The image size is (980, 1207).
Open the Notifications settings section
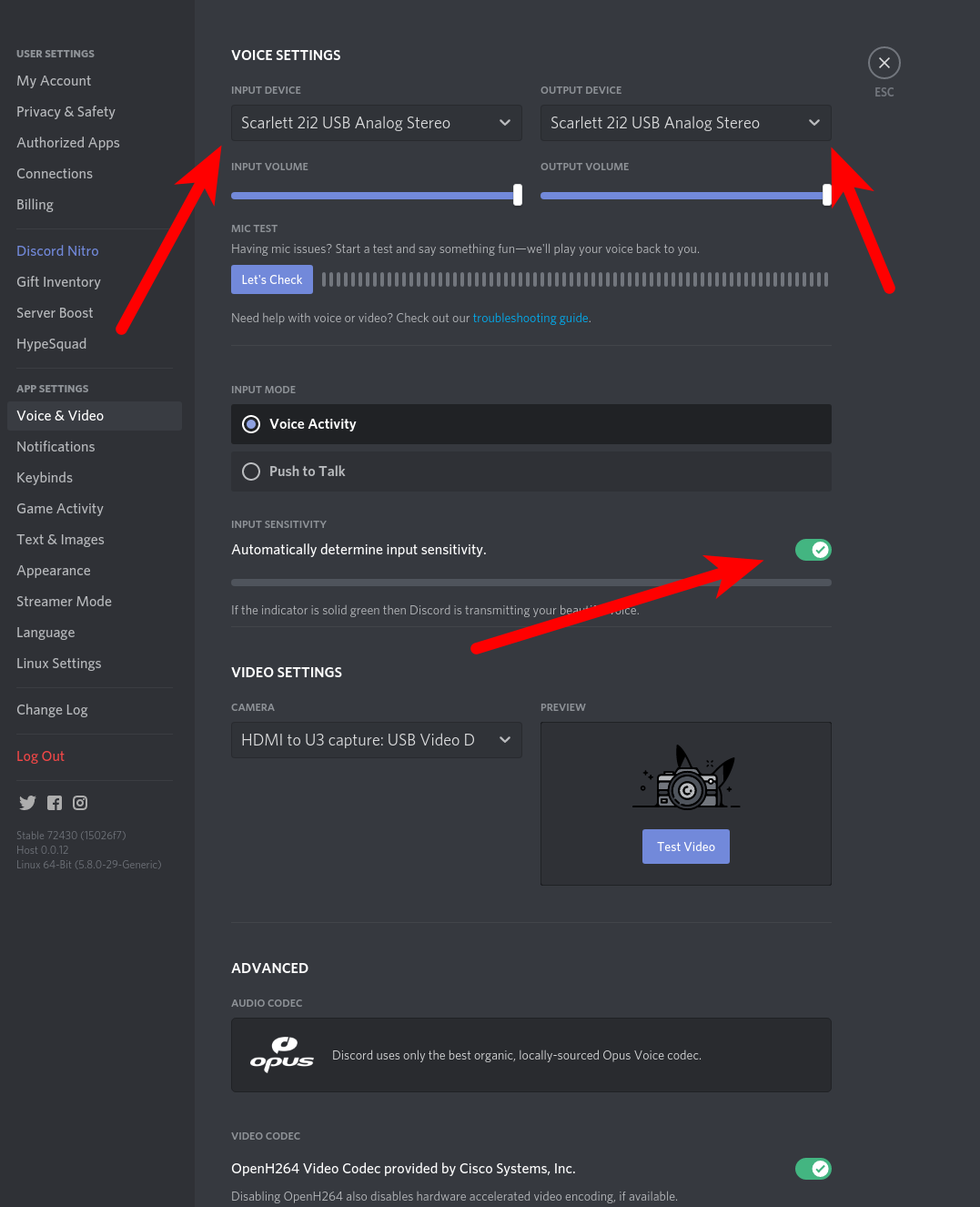[56, 447]
